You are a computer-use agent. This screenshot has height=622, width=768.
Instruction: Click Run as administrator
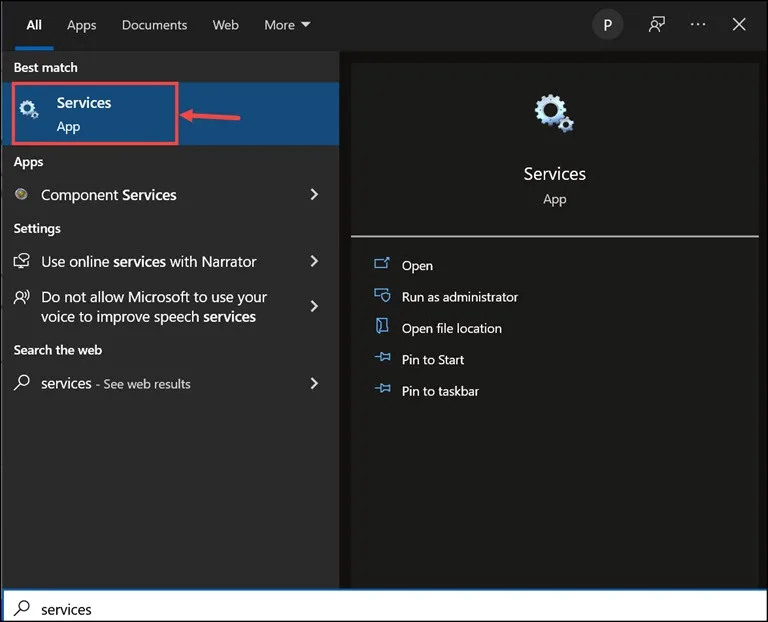coord(459,297)
